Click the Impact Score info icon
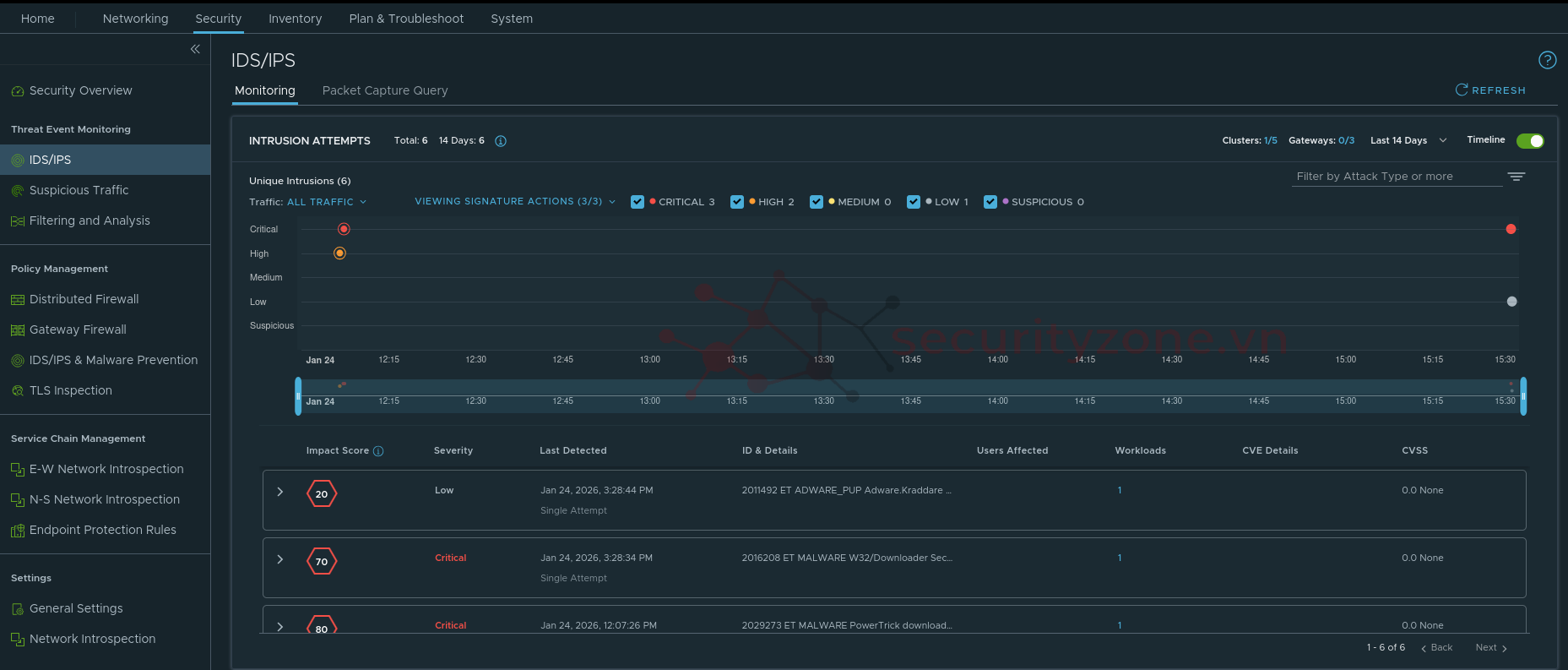The height and width of the screenshot is (670, 1568). (378, 451)
